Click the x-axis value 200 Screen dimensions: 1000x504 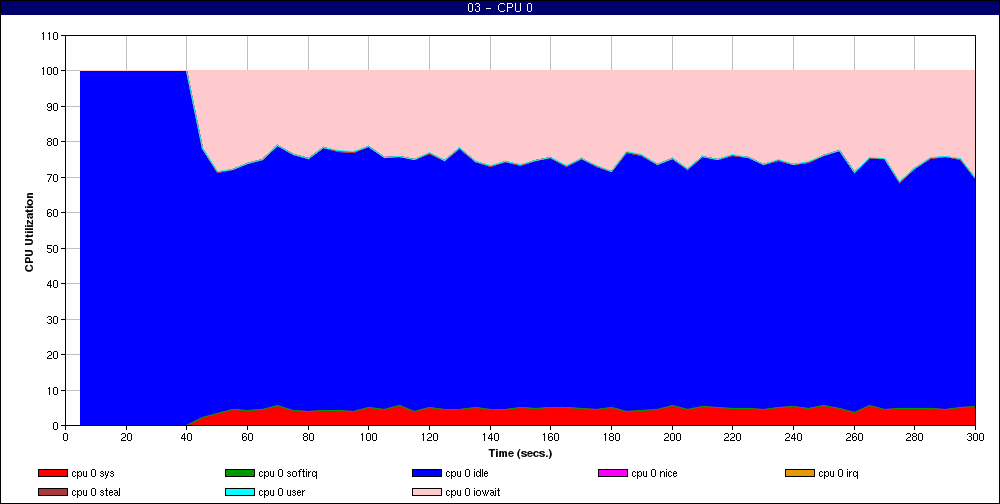672,437
